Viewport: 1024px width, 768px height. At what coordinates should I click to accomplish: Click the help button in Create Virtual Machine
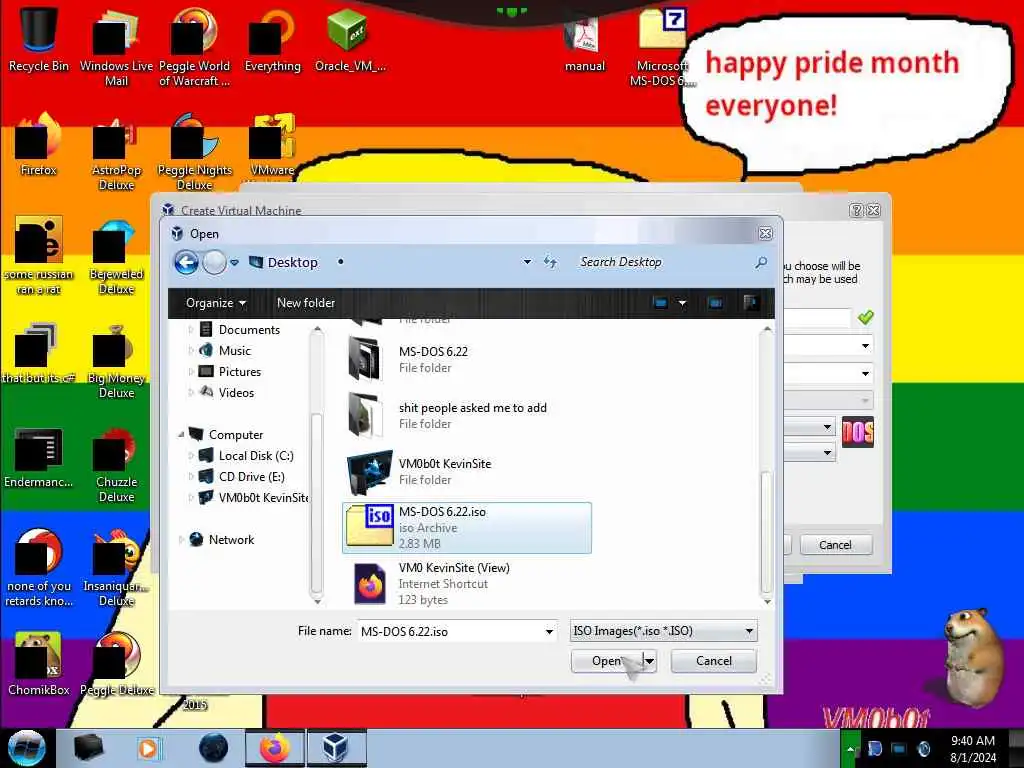856,210
